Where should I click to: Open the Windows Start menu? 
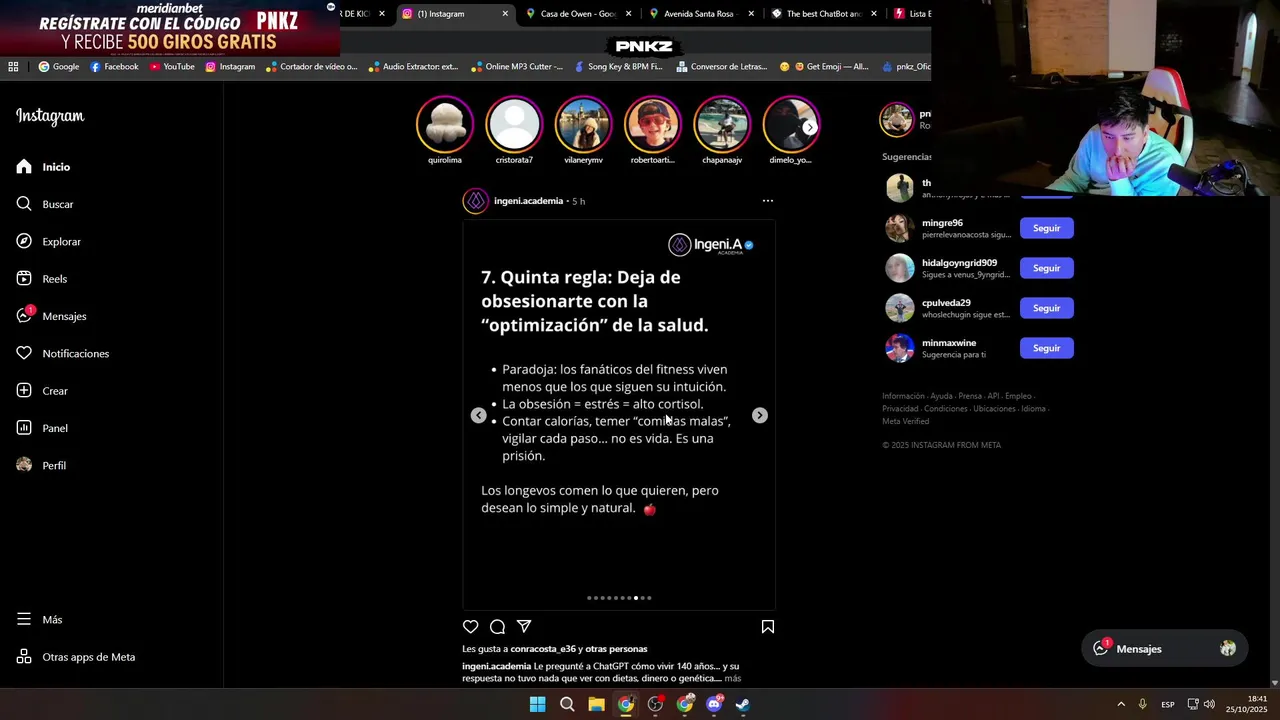[537, 704]
